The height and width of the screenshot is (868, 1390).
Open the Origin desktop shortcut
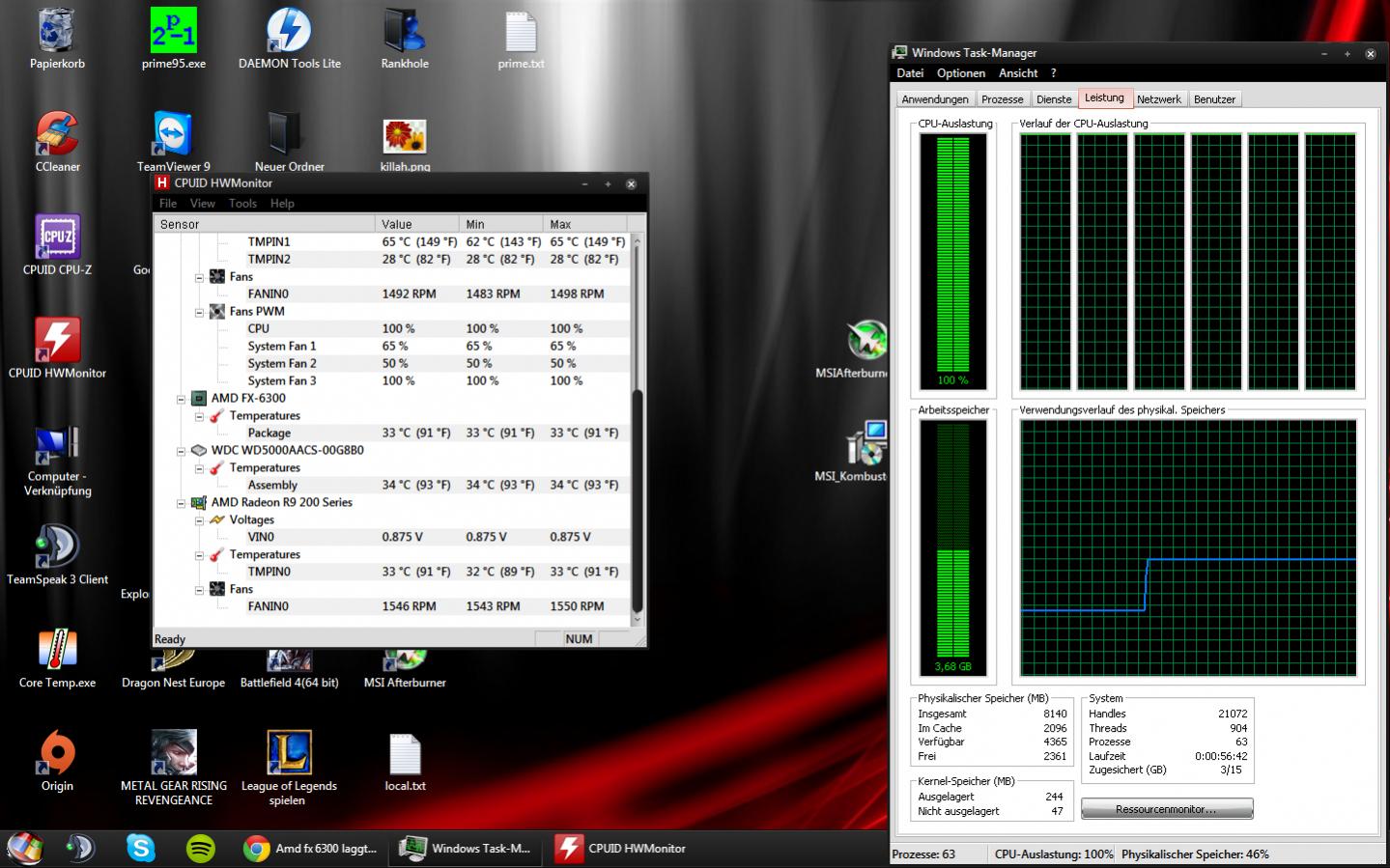pos(57,762)
